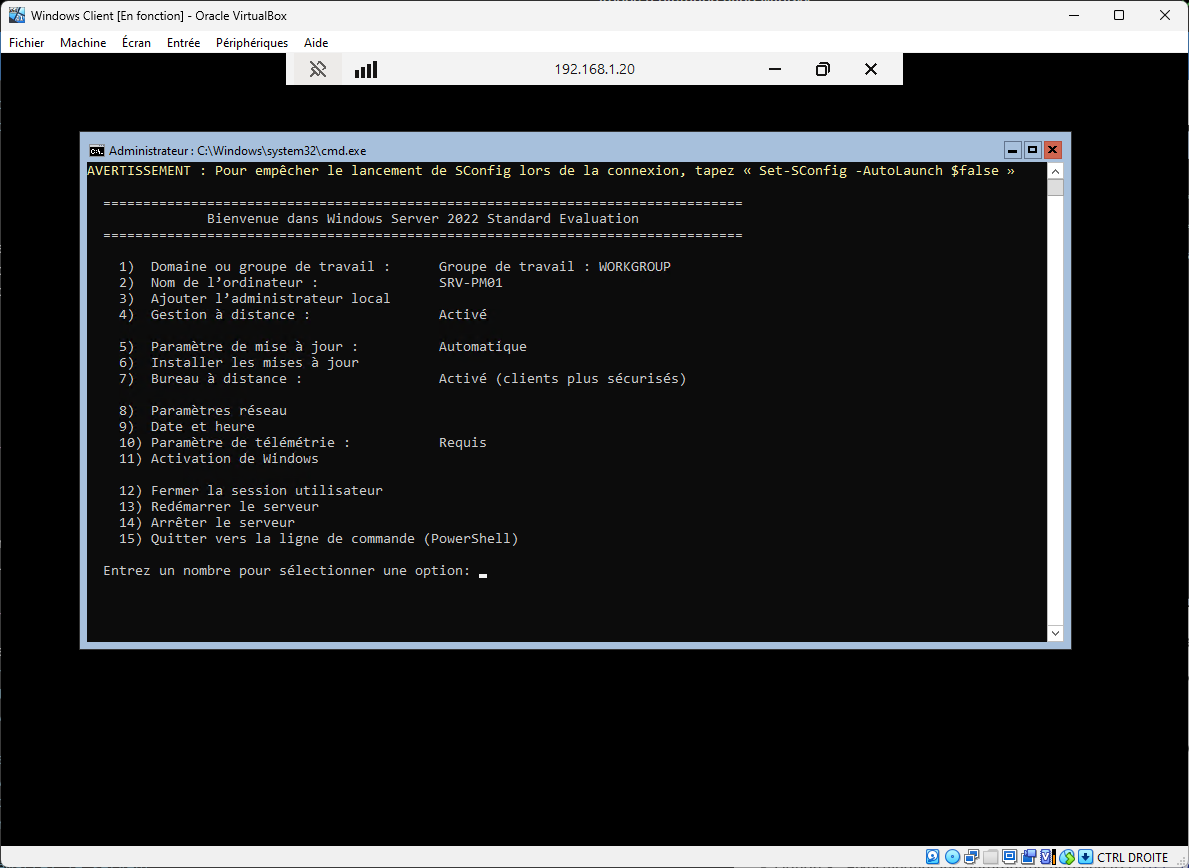This screenshot has width=1189, height=868.
Task: Restore down the remote desktop session
Action: [823, 69]
